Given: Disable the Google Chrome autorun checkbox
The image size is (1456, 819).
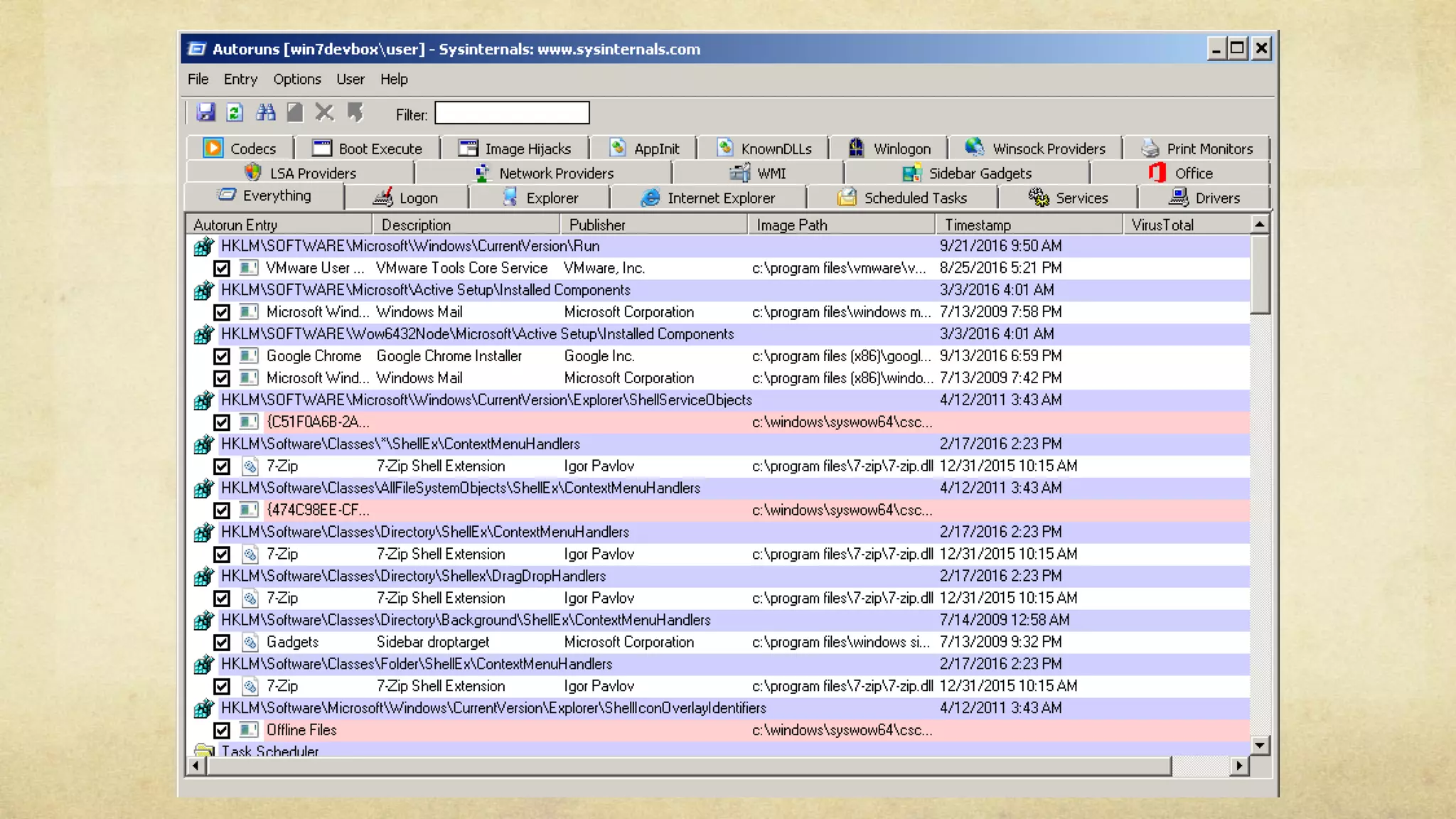Looking at the screenshot, I should tap(222, 357).
